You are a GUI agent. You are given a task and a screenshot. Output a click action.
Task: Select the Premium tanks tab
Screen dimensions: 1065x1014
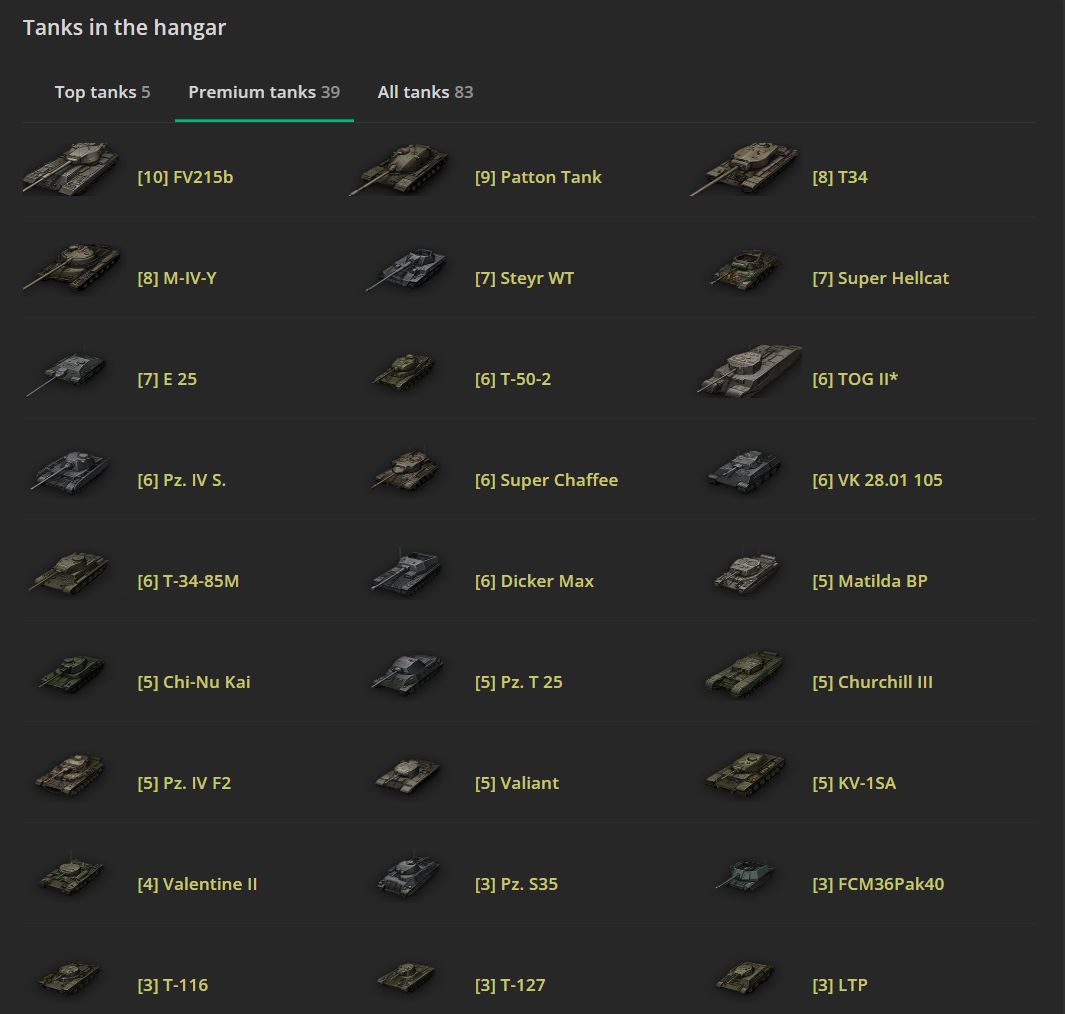pyautogui.click(x=264, y=92)
